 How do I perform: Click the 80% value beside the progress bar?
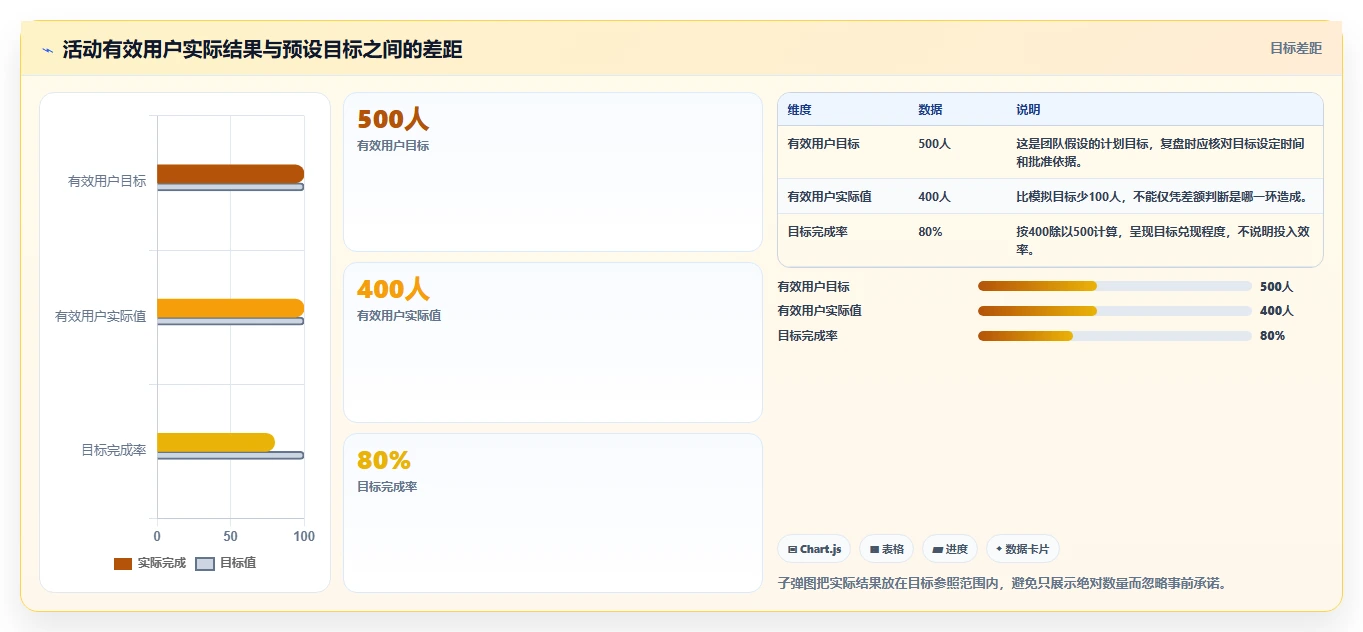tap(1272, 336)
